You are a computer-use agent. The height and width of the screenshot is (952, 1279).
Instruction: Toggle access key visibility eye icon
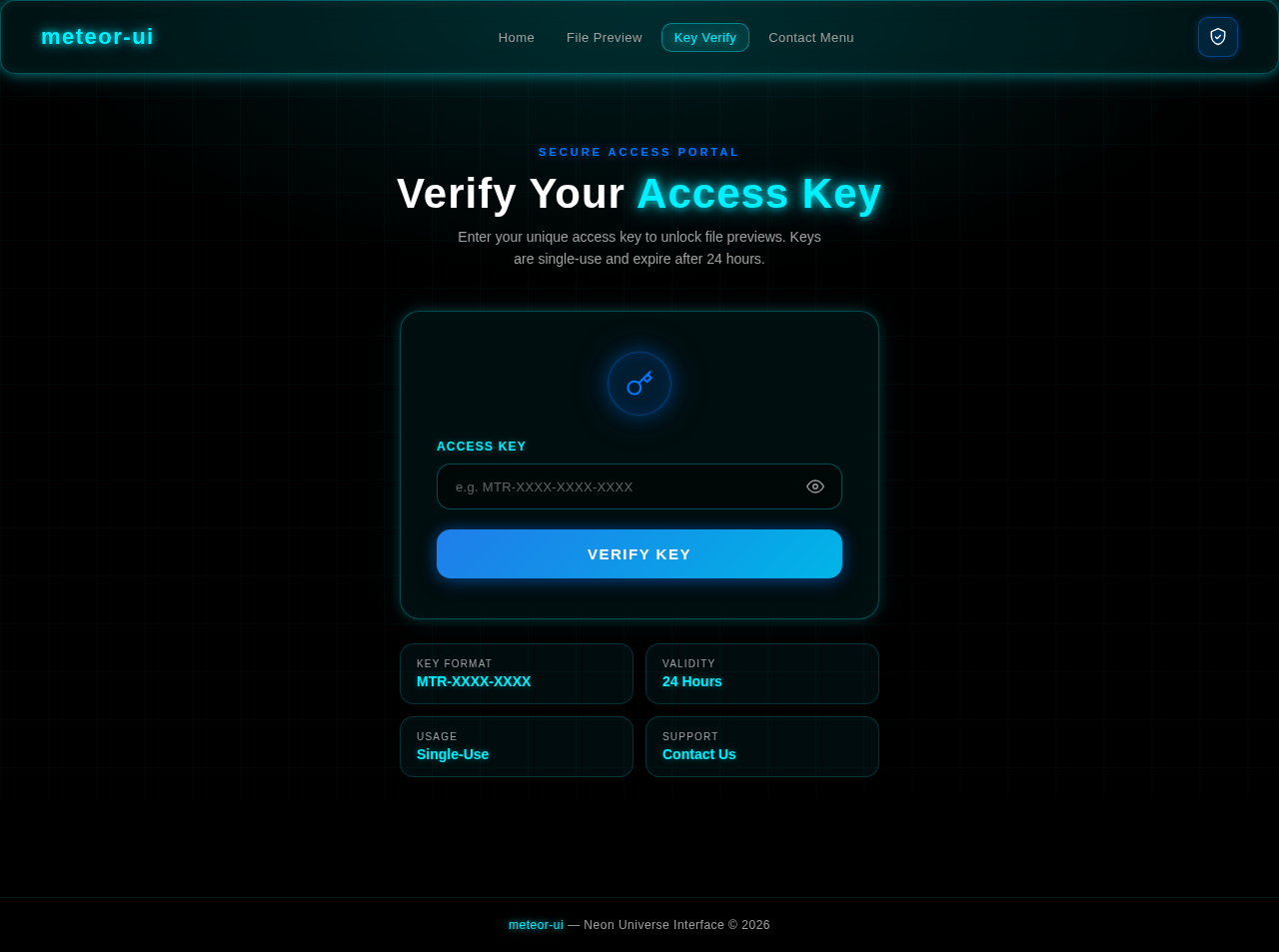(x=815, y=486)
